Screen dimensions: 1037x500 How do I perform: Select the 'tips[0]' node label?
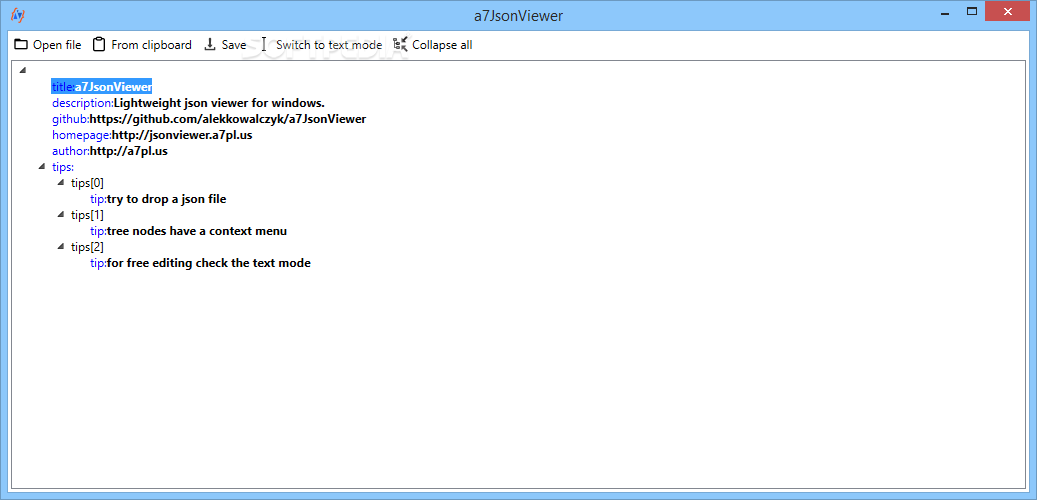87,183
